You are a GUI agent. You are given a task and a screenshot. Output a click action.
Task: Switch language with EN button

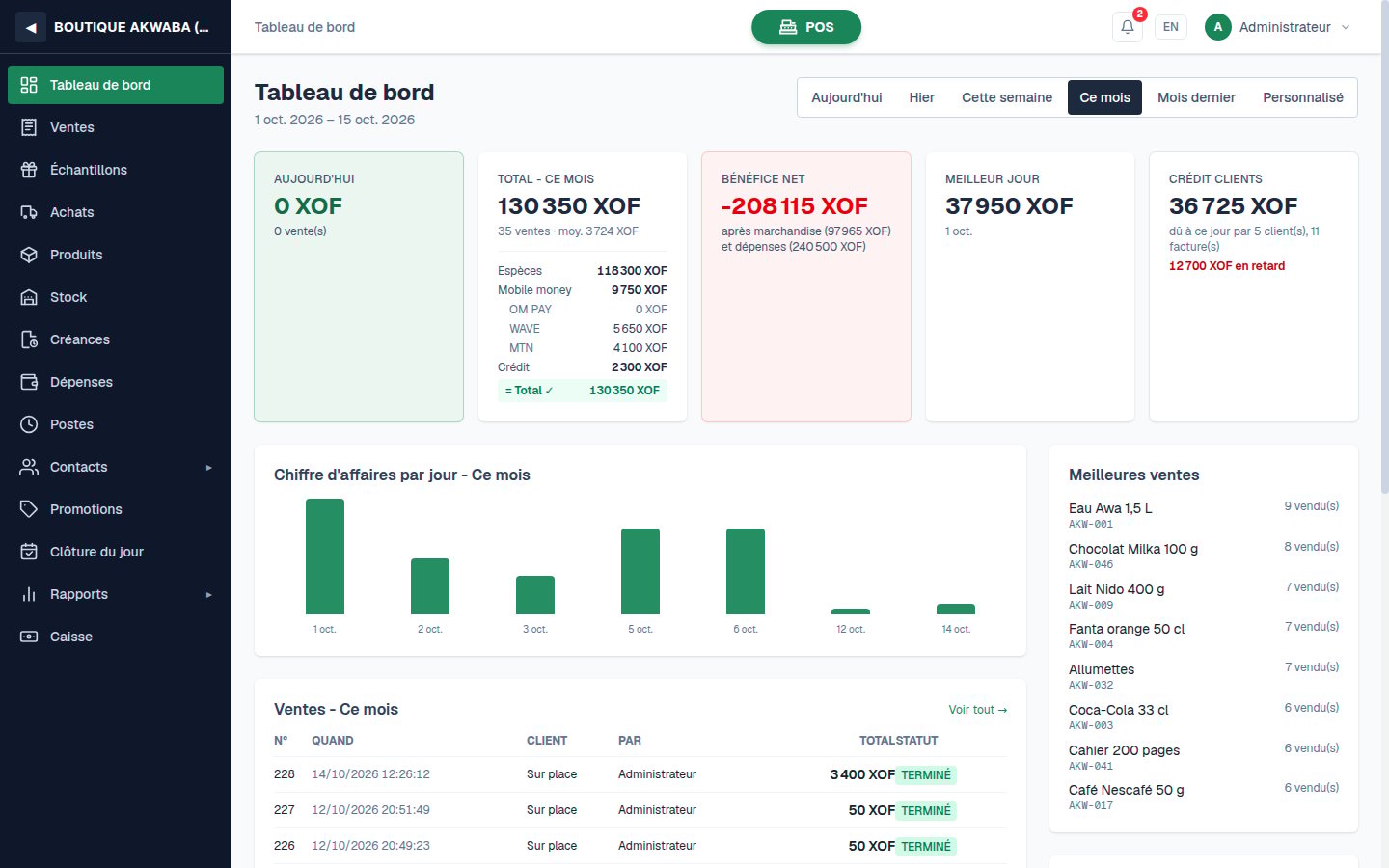(1171, 27)
